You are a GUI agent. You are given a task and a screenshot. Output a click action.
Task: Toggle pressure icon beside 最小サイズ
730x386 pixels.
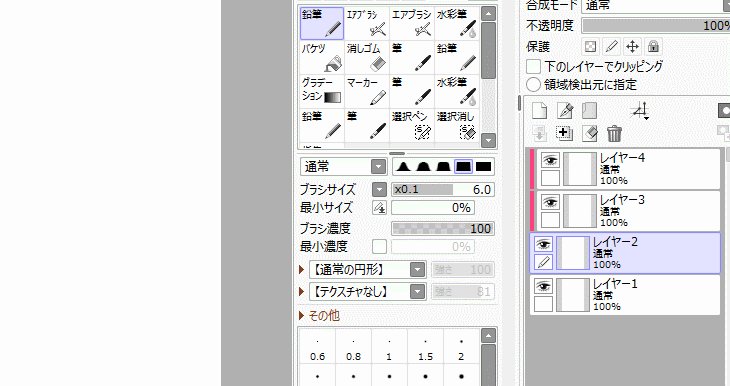tap(379, 208)
